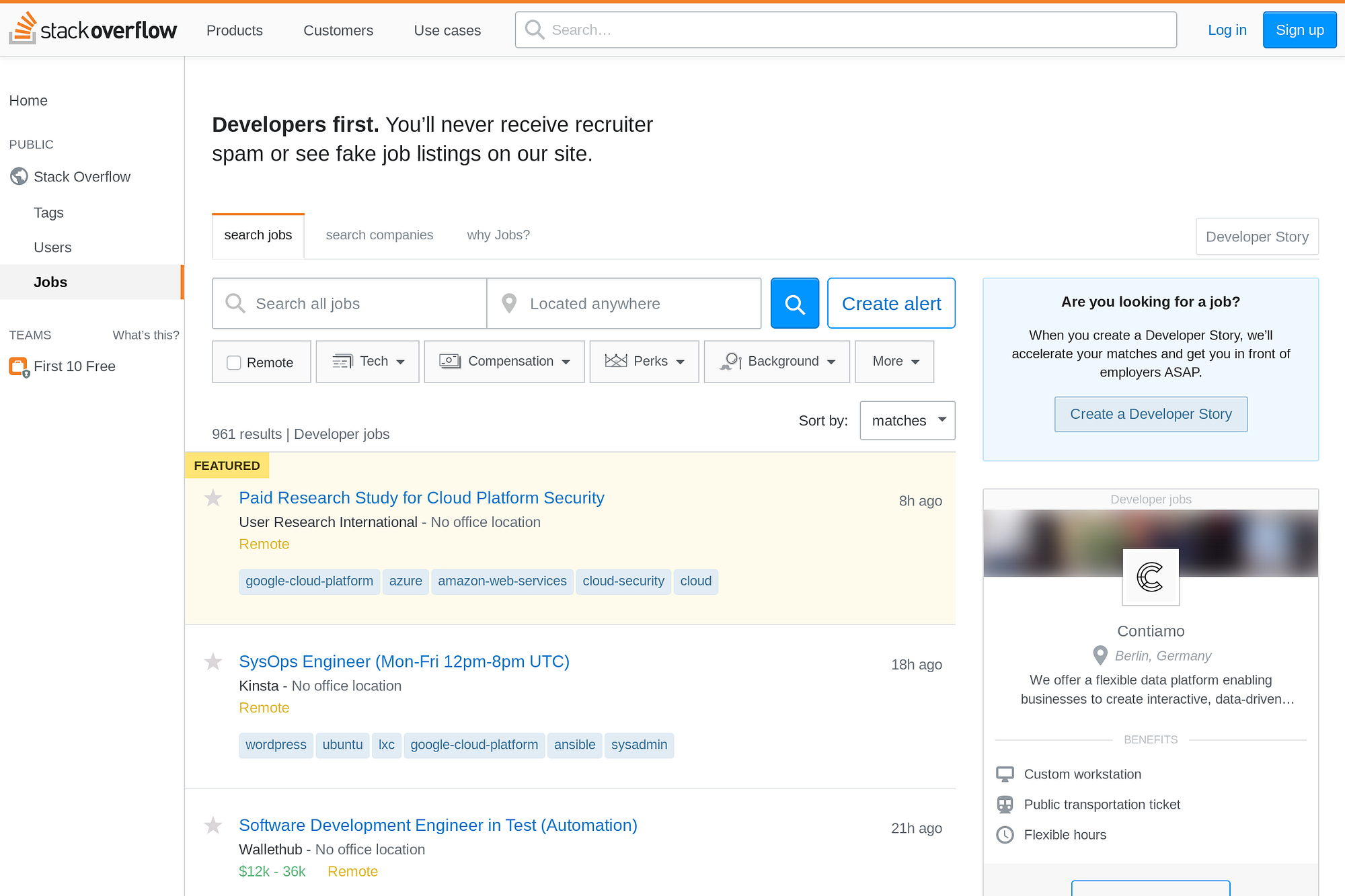
Task: Favorite the SysOps Engineer job star
Action: point(213,662)
